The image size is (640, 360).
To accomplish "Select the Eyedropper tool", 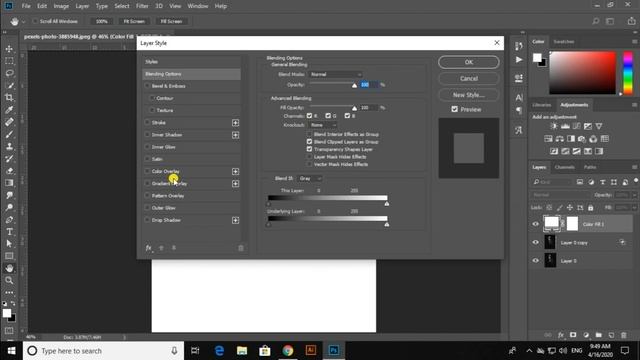I will tap(9, 110).
